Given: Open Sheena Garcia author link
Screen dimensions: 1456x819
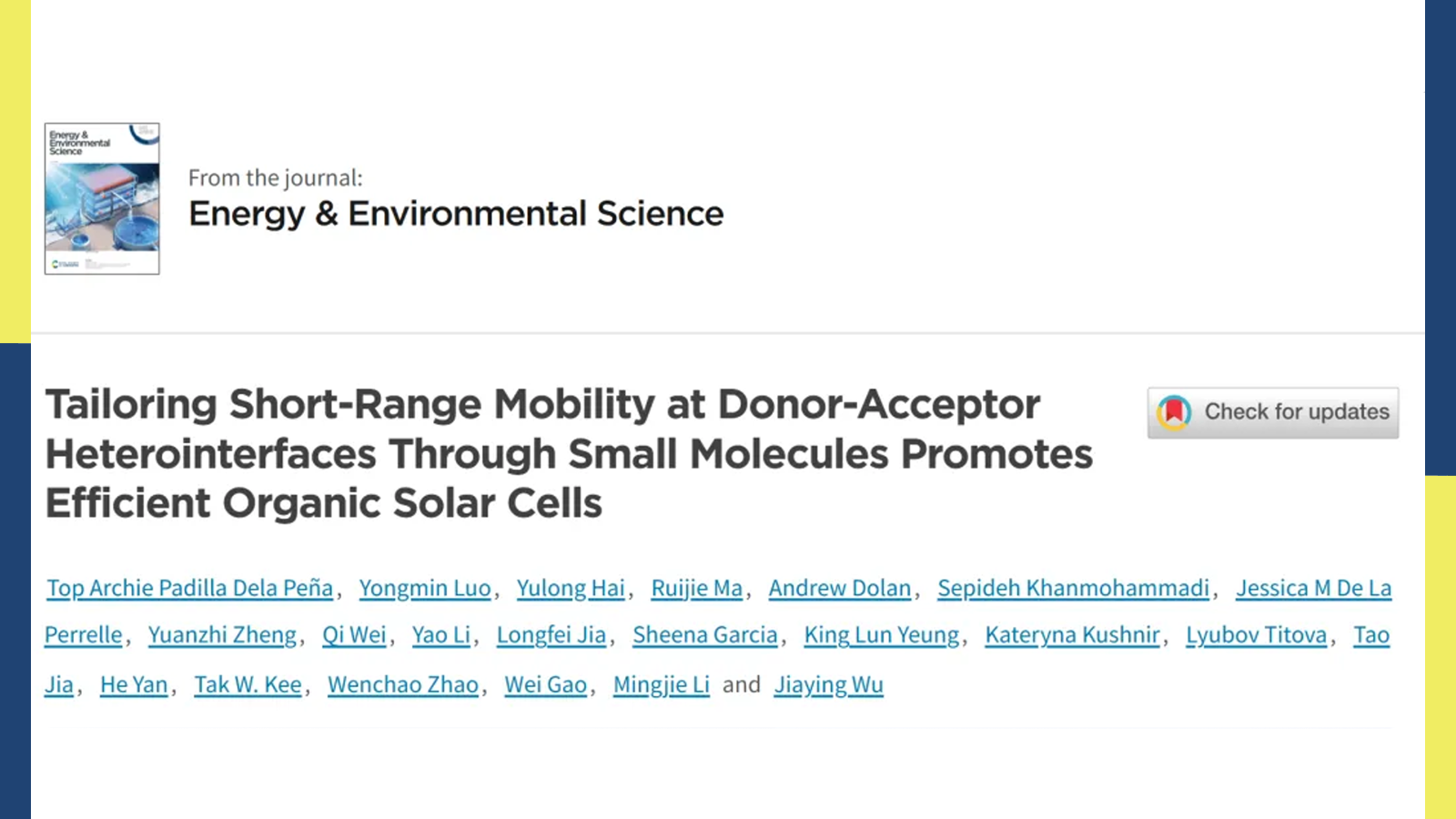Looking at the screenshot, I should [705, 635].
